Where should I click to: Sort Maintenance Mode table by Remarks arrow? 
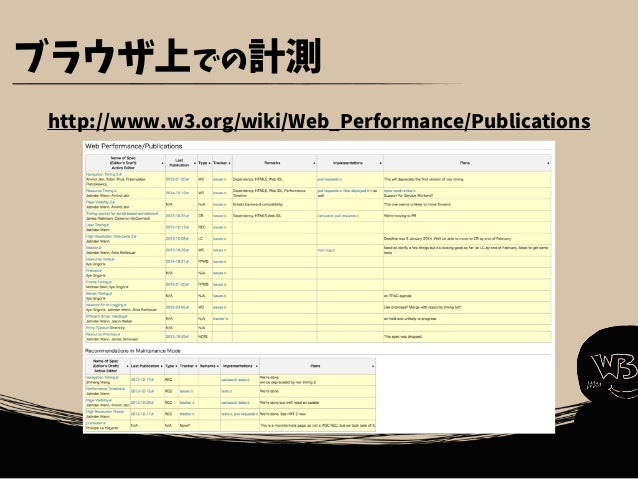[x=218, y=367]
